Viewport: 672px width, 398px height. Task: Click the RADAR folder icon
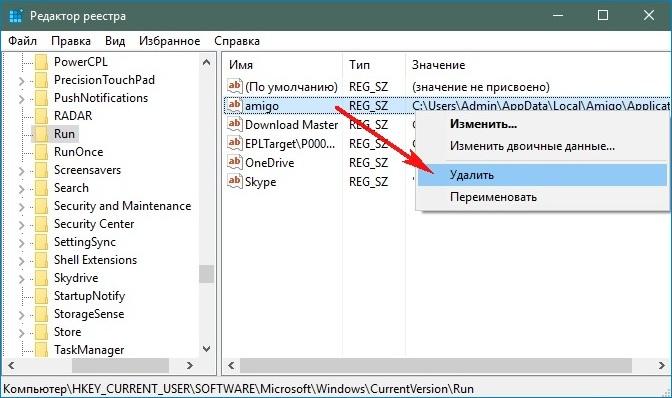click(41, 116)
